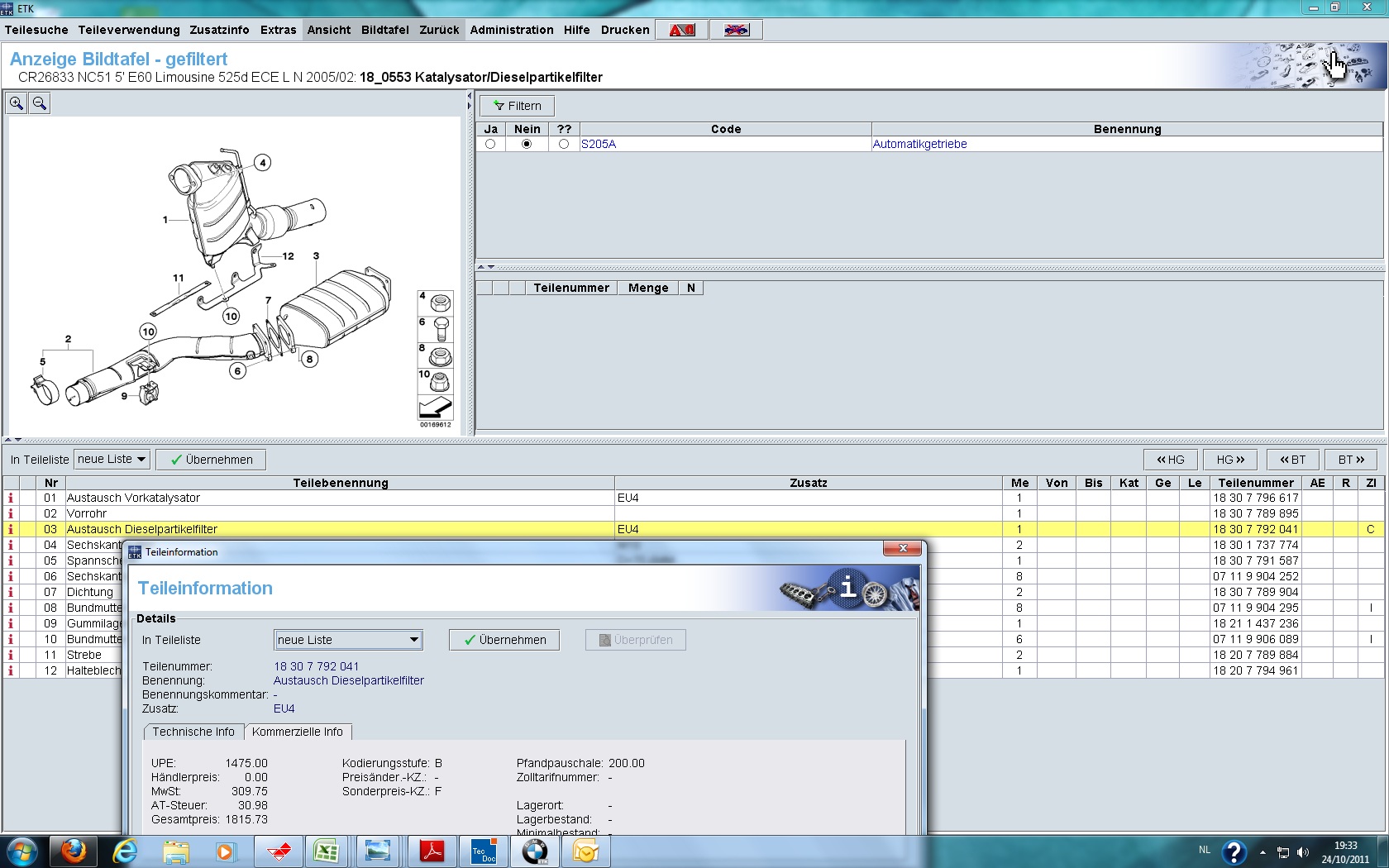This screenshot has width=1389, height=868.
Task: Click part number 18 20 7 794 961
Action: coord(1256,670)
